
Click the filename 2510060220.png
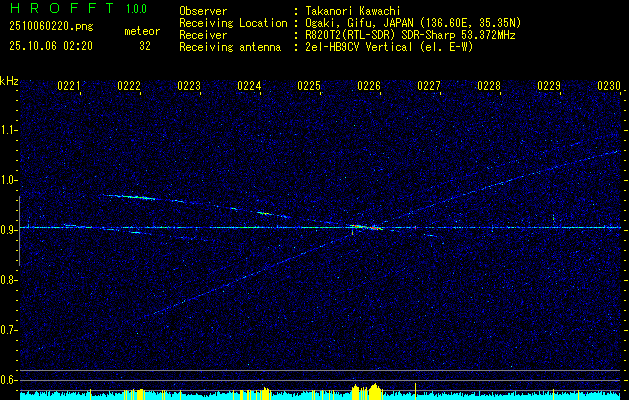51,27
